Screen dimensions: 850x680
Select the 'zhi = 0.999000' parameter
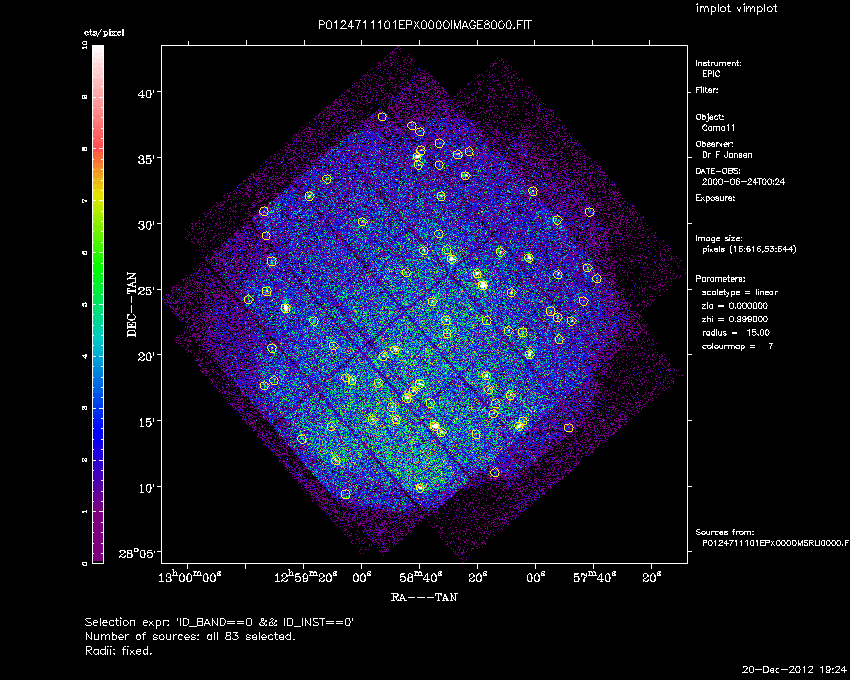tap(735, 319)
